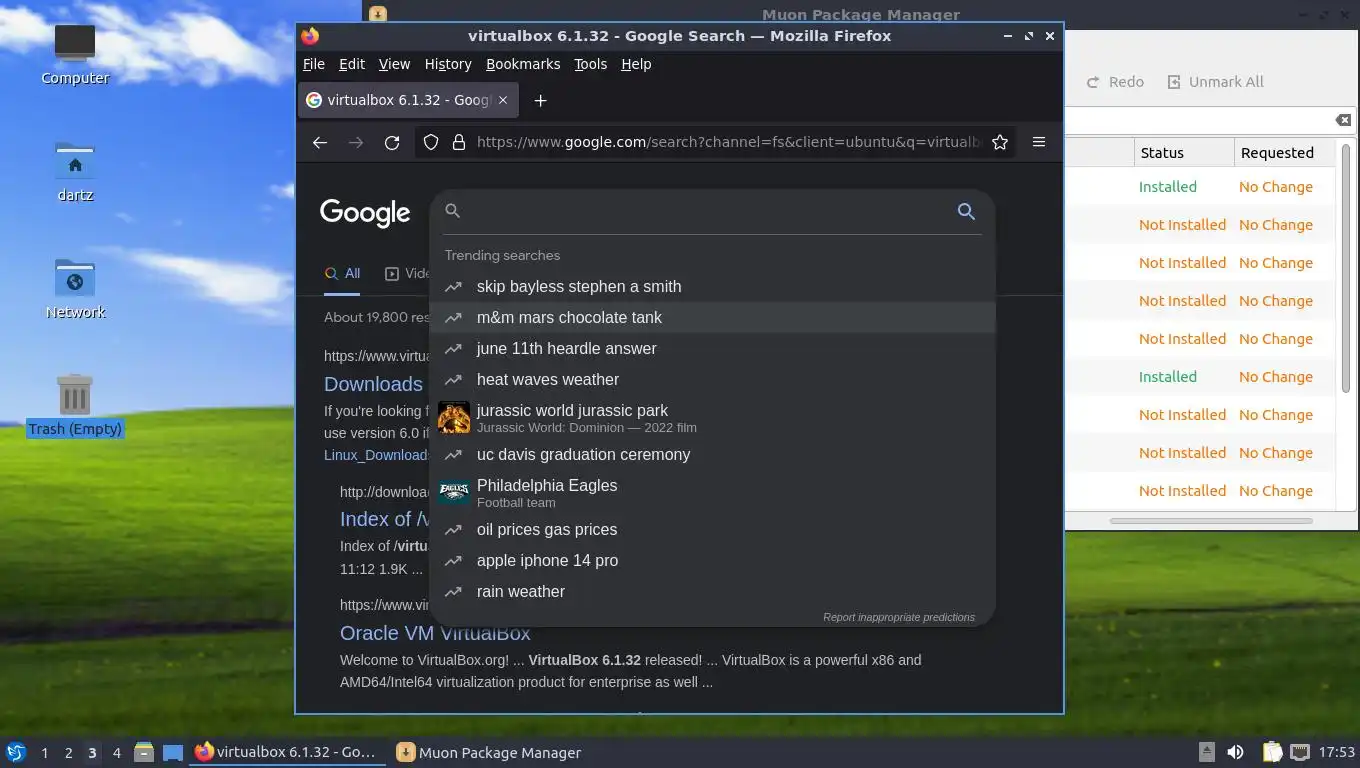Choose suggestion apple iphone 14 pro
Screen dimensions: 1360x768
click(712, 560)
